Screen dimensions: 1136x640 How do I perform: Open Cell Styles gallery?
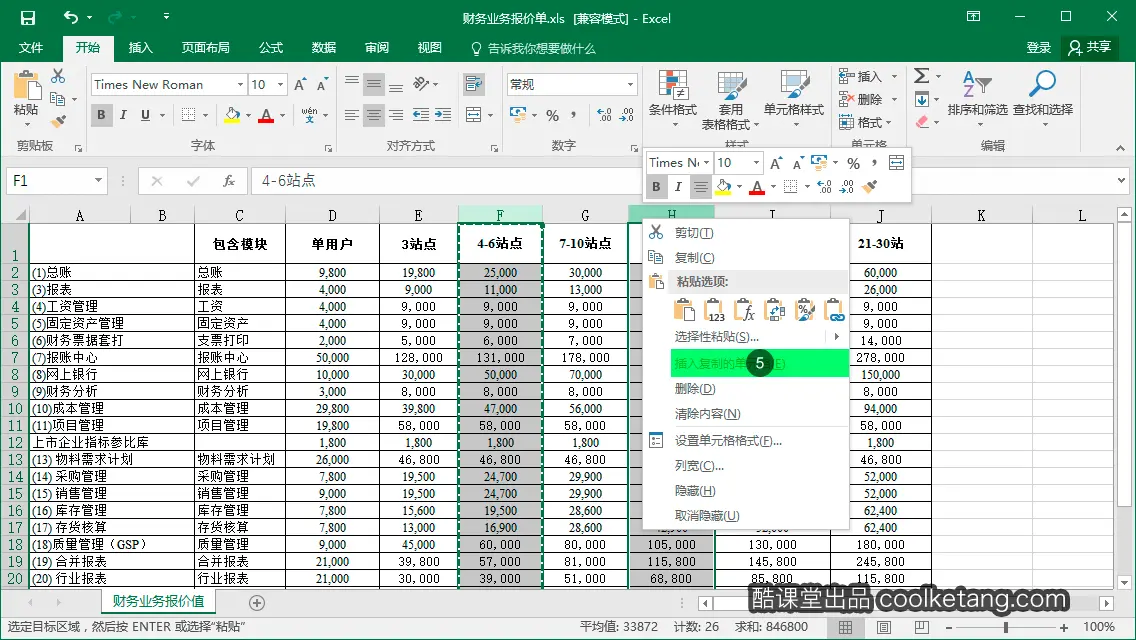(x=794, y=100)
